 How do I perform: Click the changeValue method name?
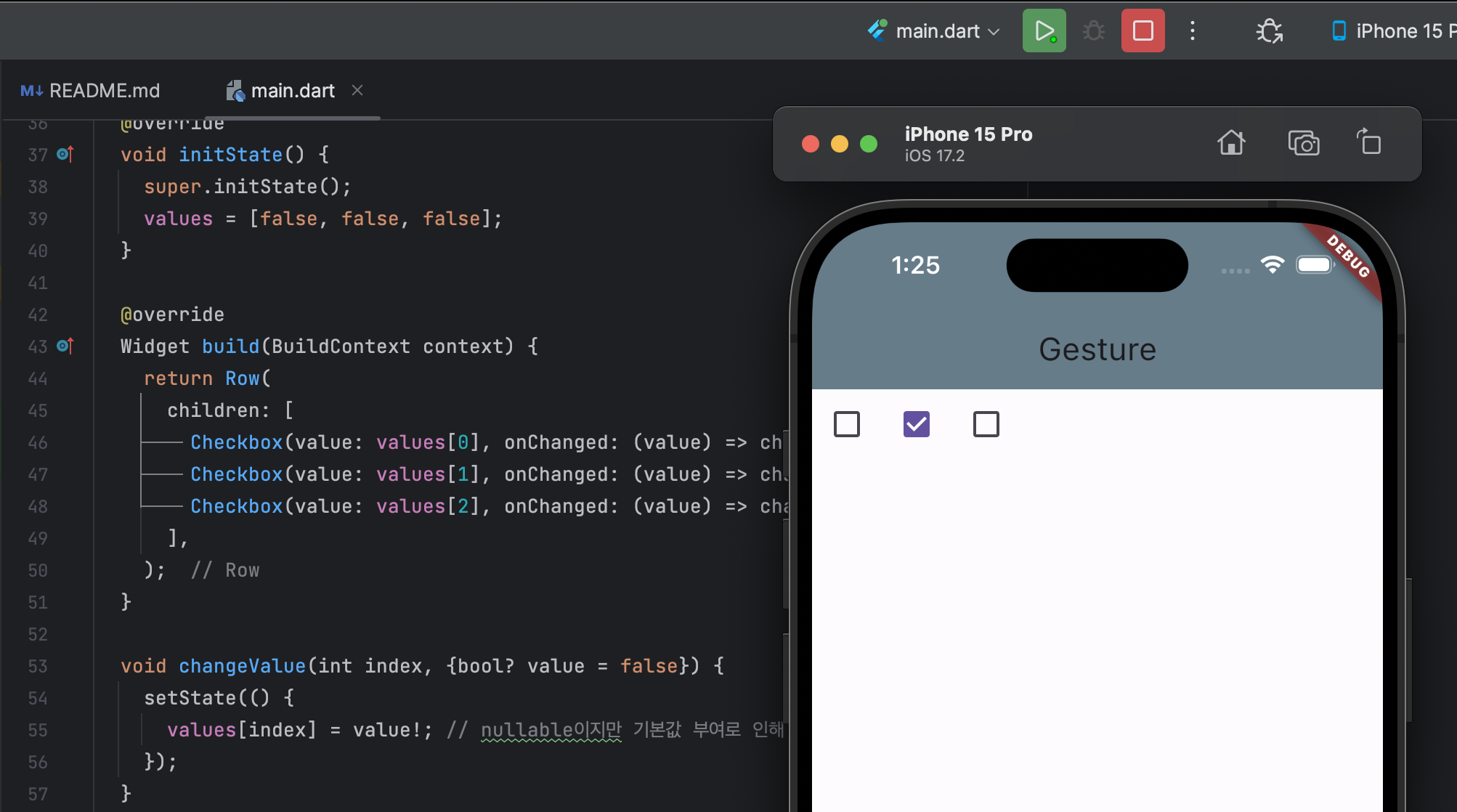coord(242,666)
